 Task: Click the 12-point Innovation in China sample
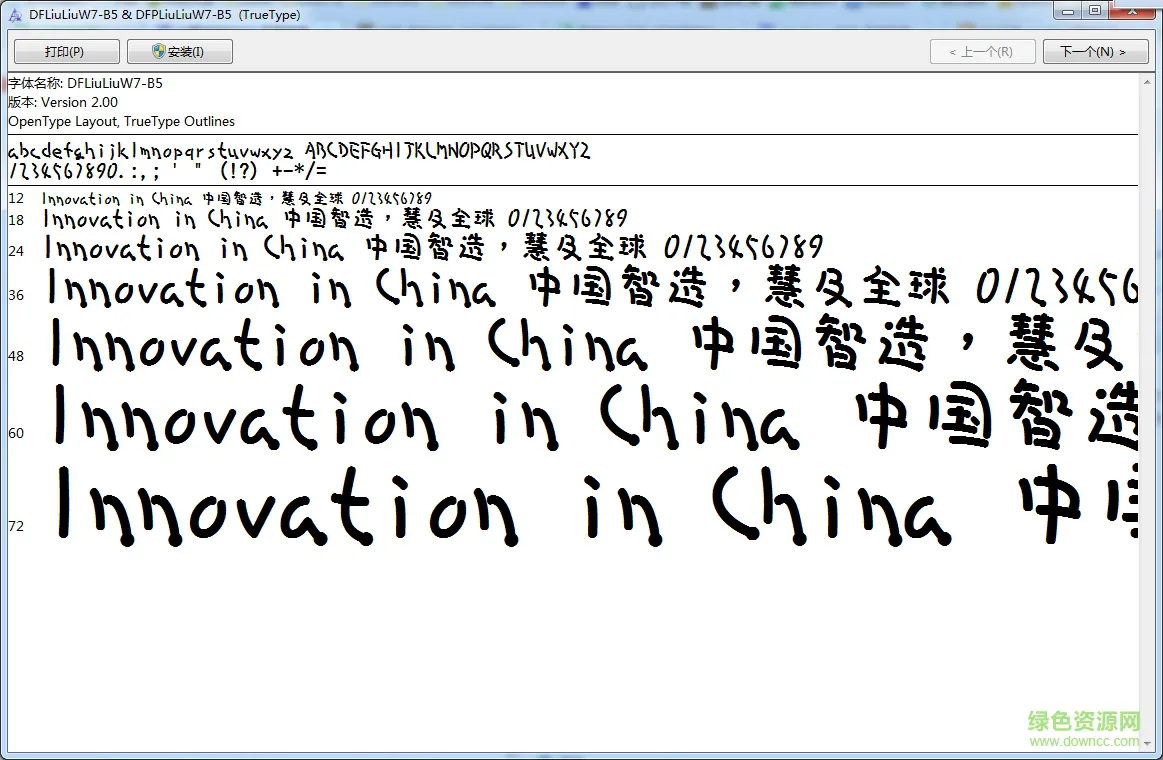(x=237, y=199)
